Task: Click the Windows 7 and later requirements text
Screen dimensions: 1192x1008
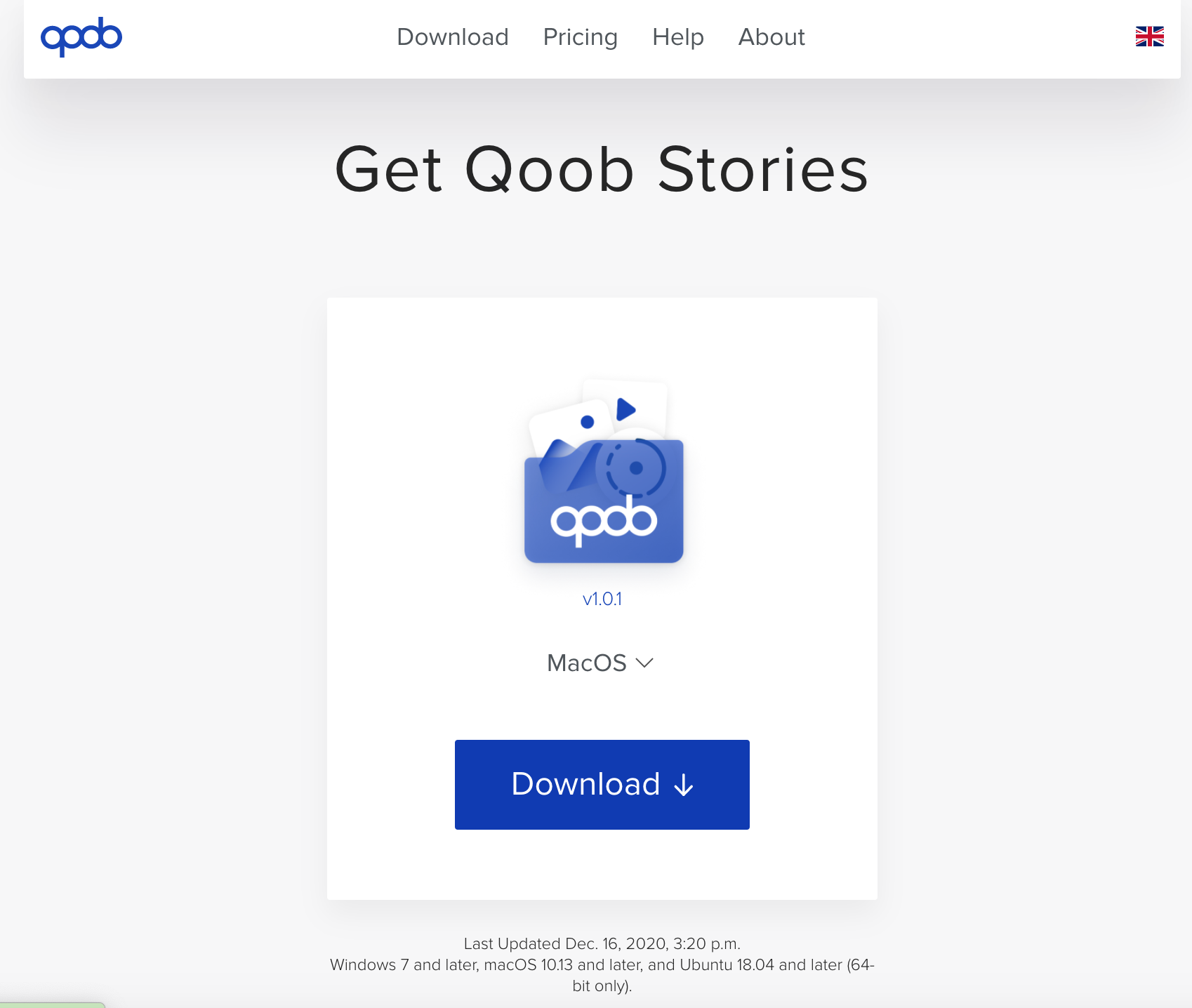Action: pyautogui.click(x=602, y=975)
